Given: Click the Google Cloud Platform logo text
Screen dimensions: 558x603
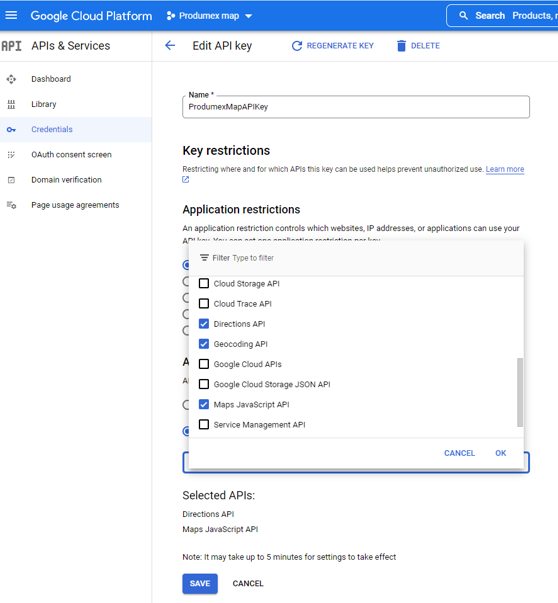Looking at the screenshot, I should (x=91, y=16).
